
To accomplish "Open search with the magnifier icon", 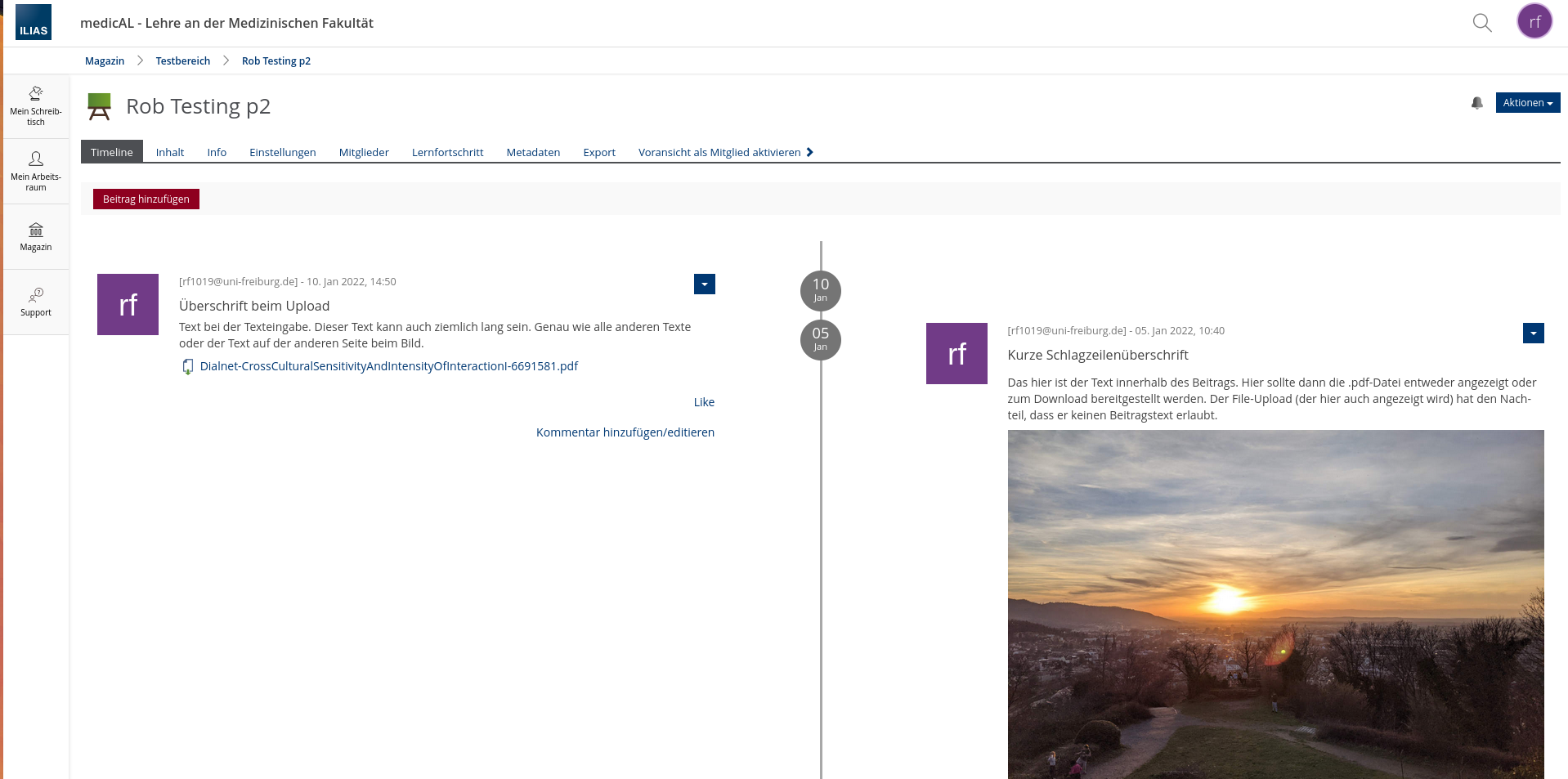I will [1481, 23].
